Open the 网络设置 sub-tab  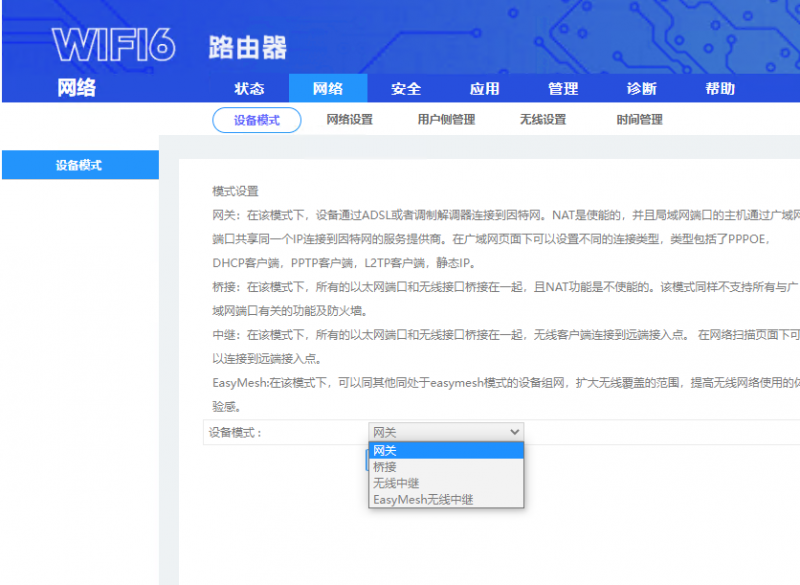(x=349, y=120)
